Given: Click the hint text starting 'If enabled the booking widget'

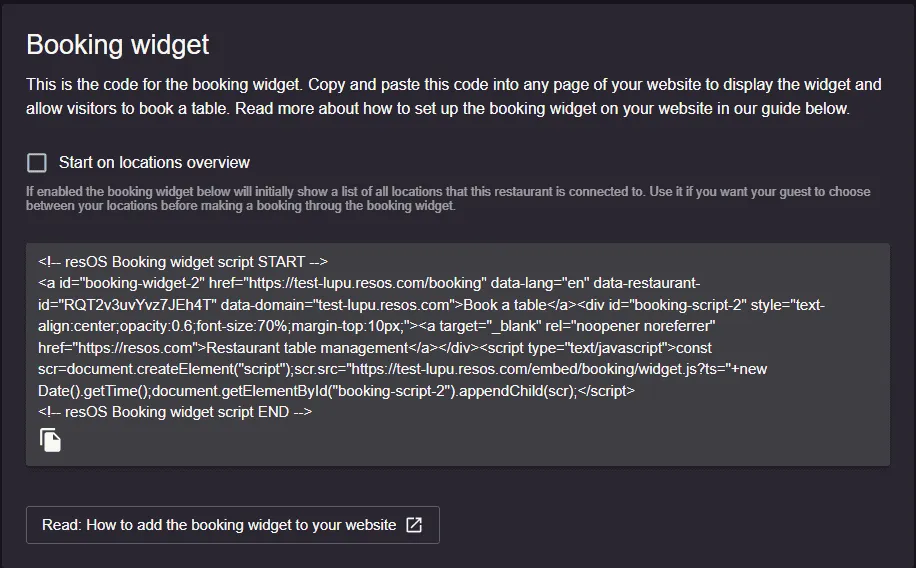Looking at the screenshot, I should pos(448,199).
